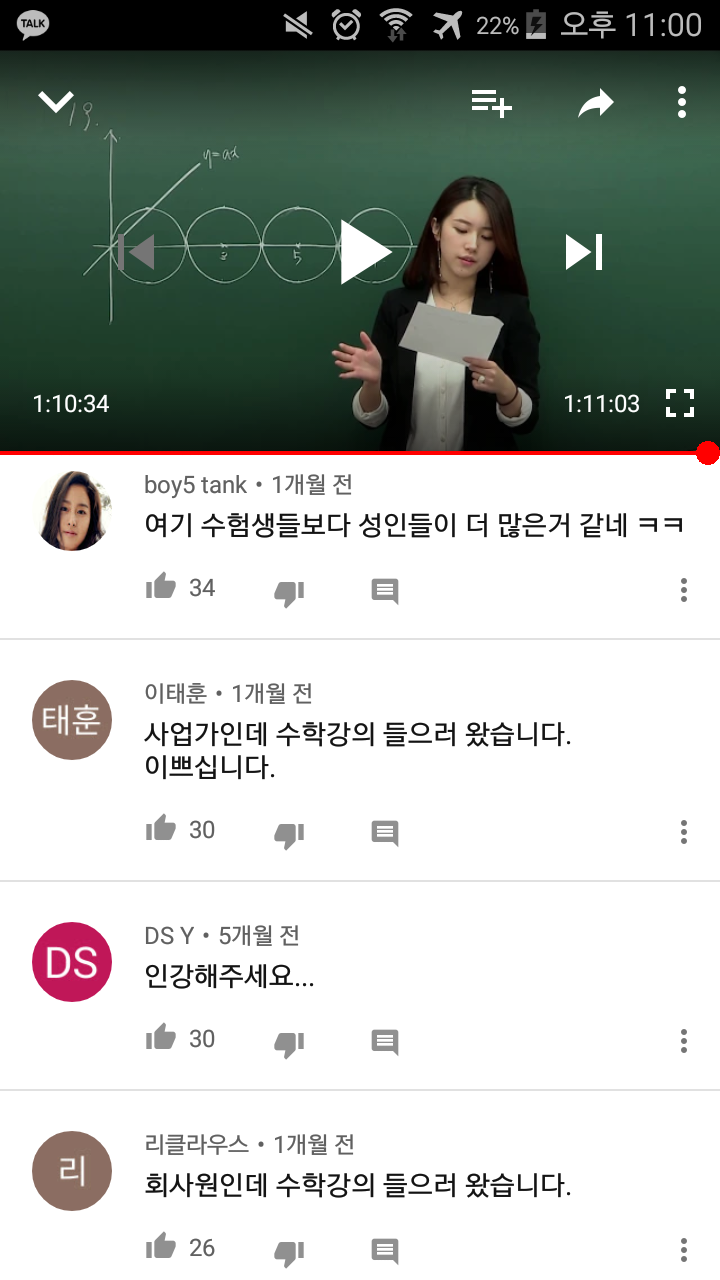Share the video using arrow icon
720x1280 pixels.
coord(596,102)
